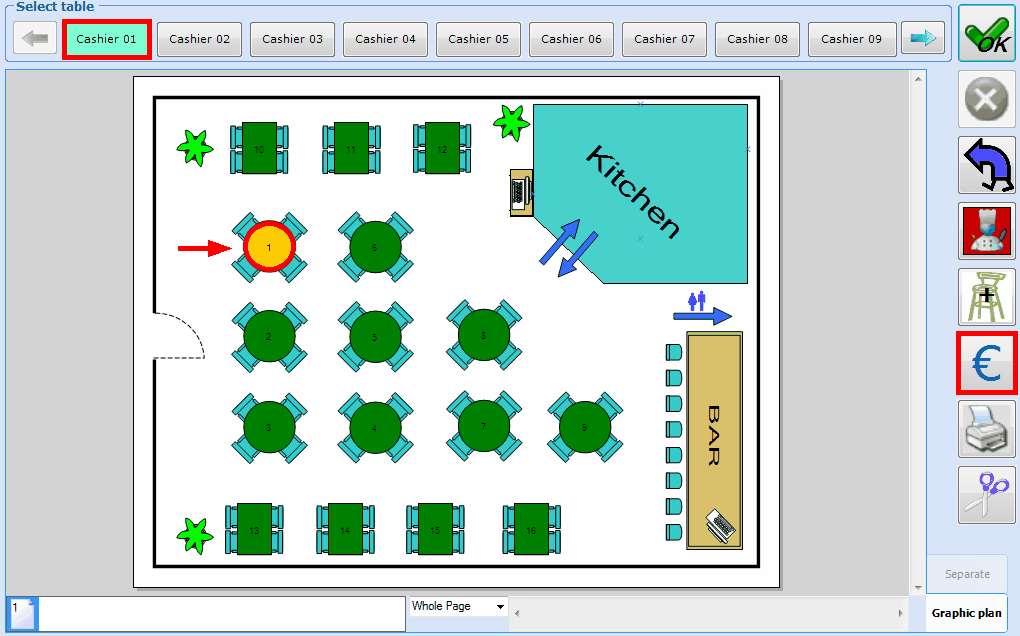Print using the printer icon
The height and width of the screenshot is (636, 1020).
pos(986,429)
